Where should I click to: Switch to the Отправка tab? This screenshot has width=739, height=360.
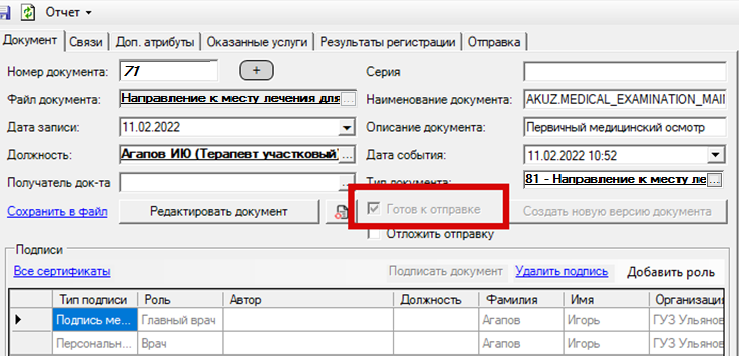pyautogui.click(x=494, y=42)
